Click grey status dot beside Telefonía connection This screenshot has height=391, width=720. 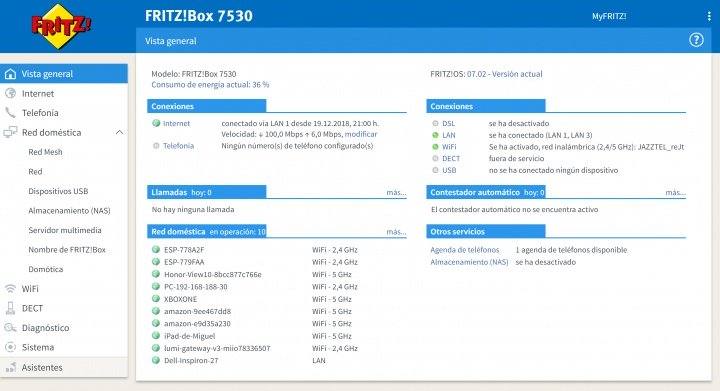tap(156, 145)
